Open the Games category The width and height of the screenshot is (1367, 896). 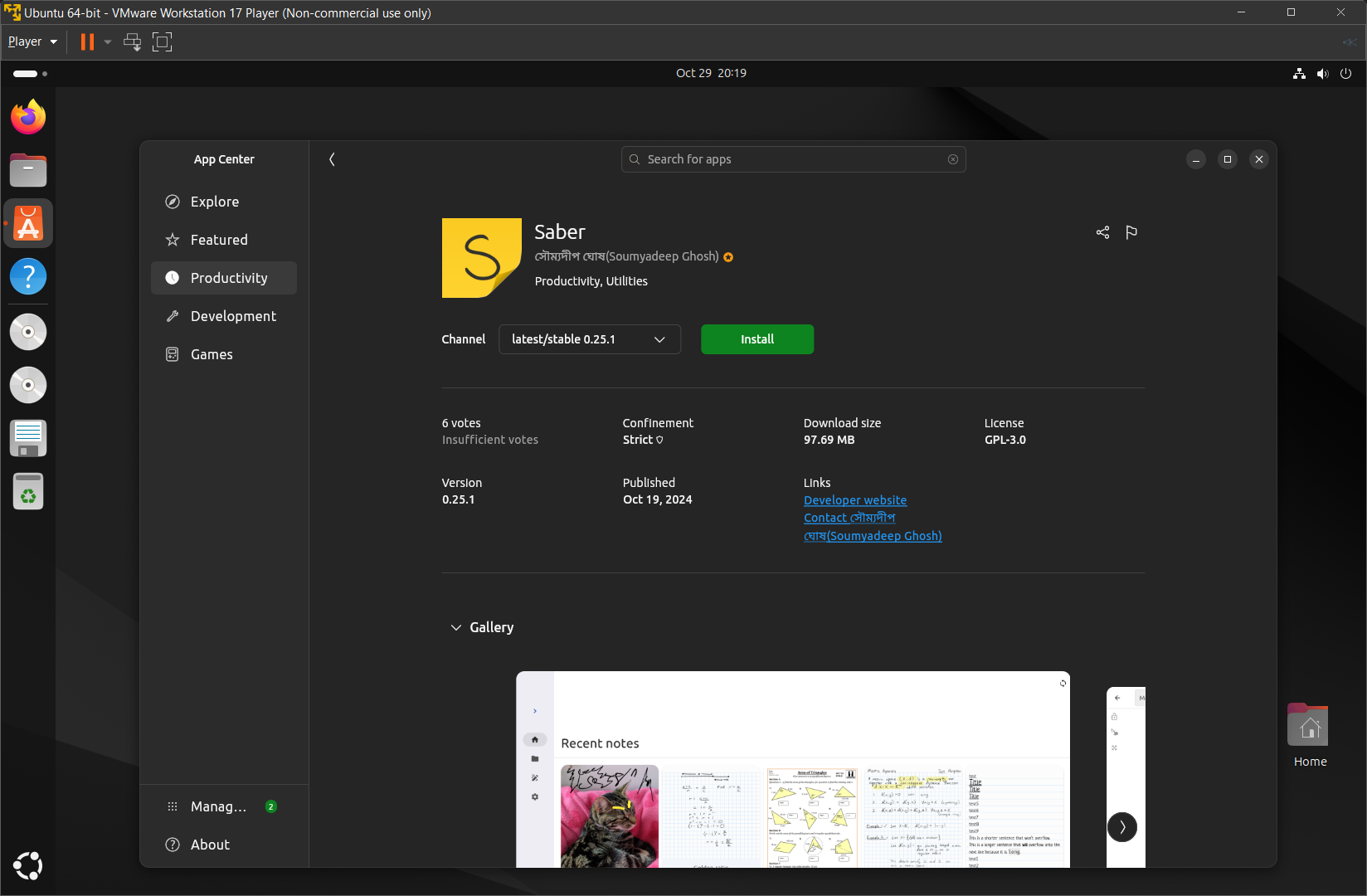pos(224,354)
